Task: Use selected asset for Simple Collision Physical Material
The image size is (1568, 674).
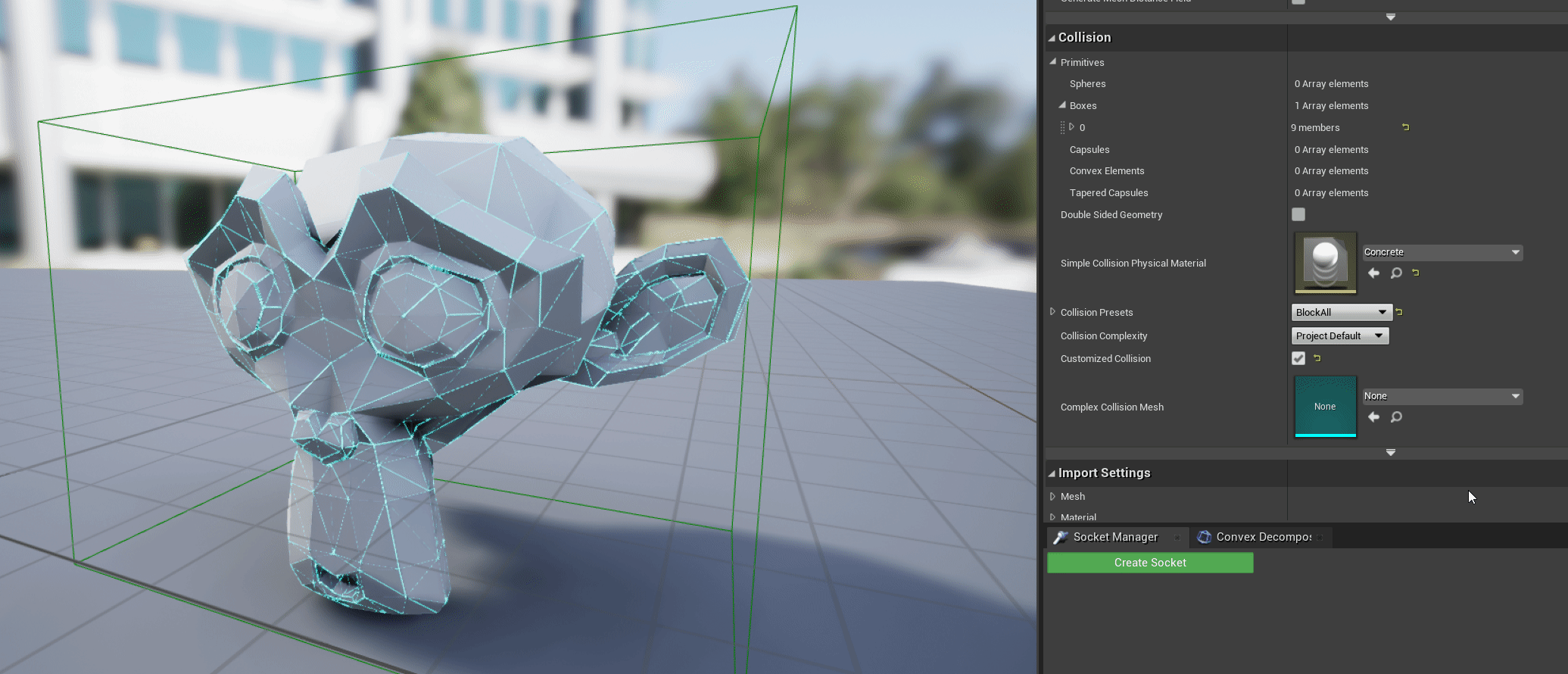Action: 1373,273
